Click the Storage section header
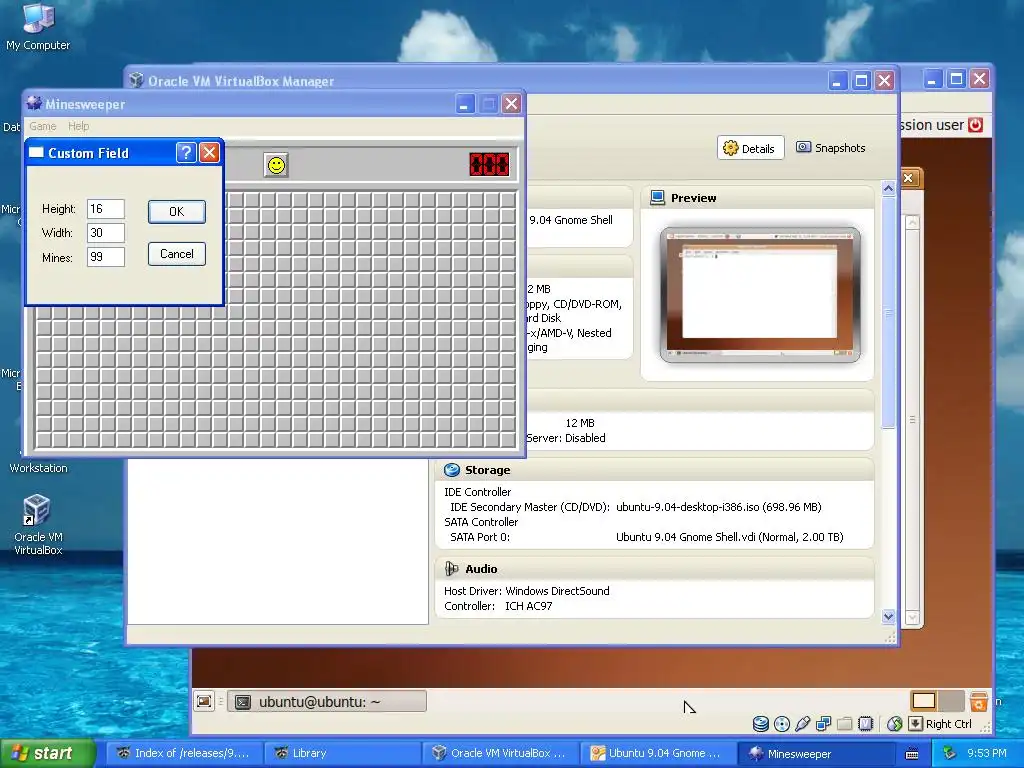Screen dimensions: 1024x768 coord(654,470)
